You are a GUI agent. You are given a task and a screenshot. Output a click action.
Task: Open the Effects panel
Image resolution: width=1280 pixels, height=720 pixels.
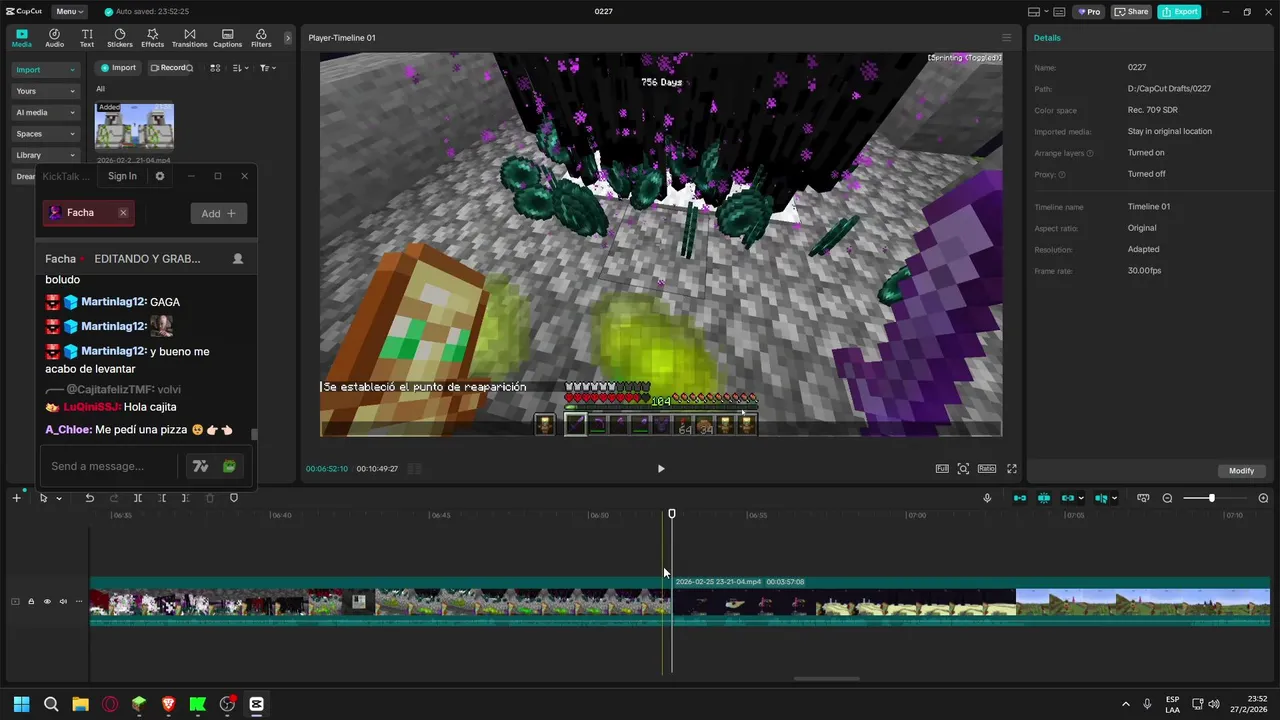click(152, 38)
